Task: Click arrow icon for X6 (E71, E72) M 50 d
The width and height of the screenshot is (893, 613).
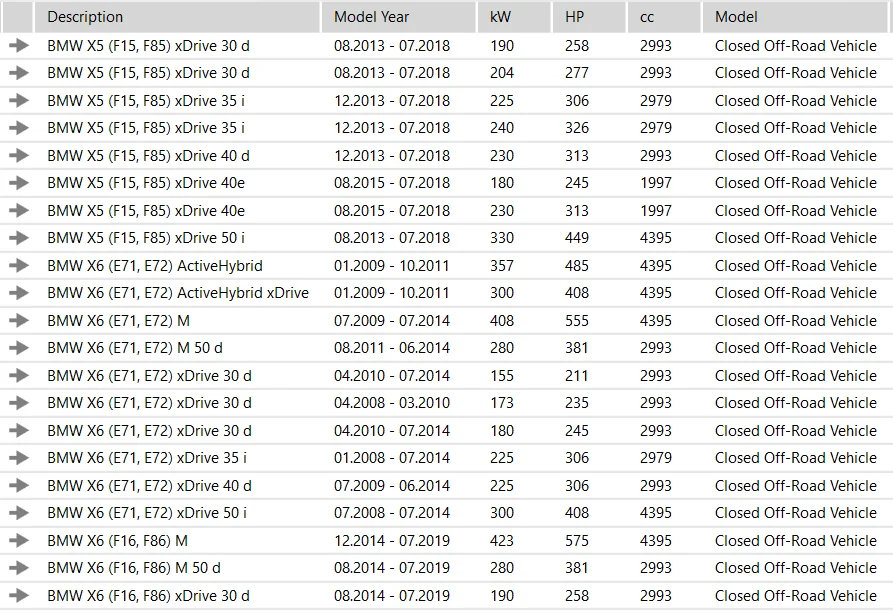Action: point(18,348)
